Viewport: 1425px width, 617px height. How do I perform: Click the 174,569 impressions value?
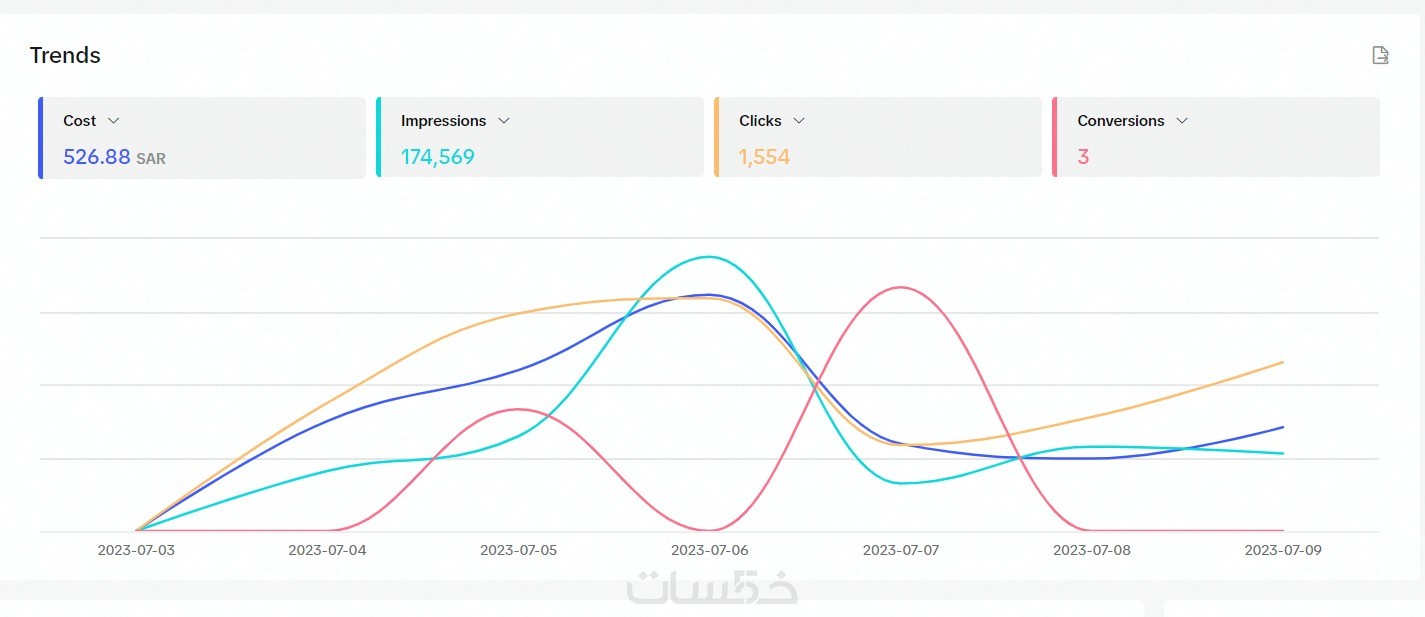click(x=438, y=157)
